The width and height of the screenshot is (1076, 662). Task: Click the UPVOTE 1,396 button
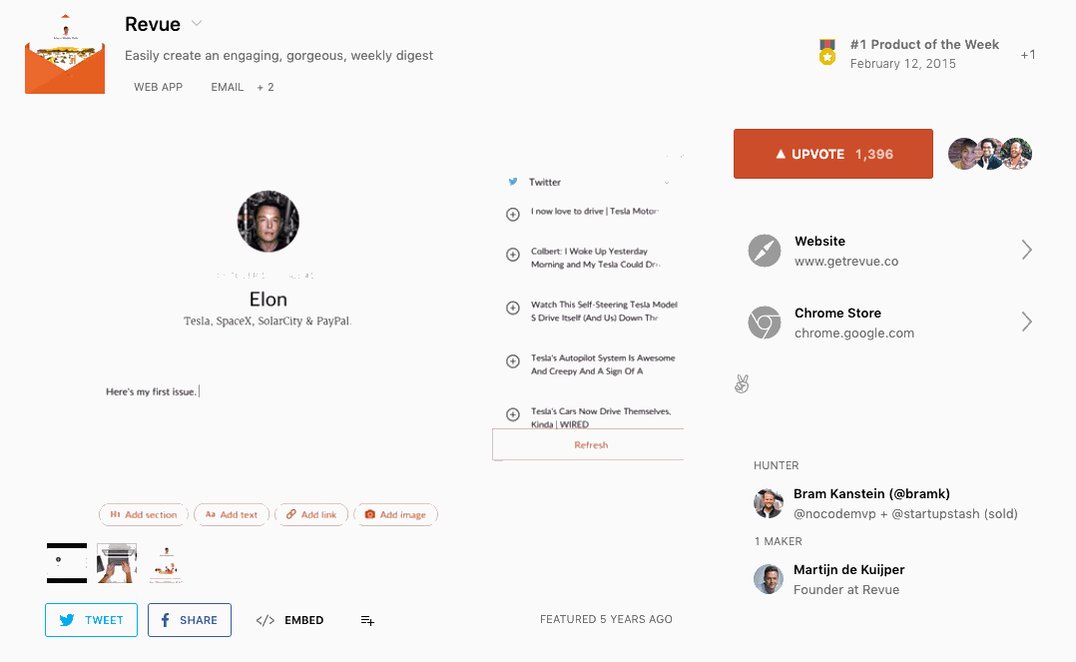coord(833,154)
